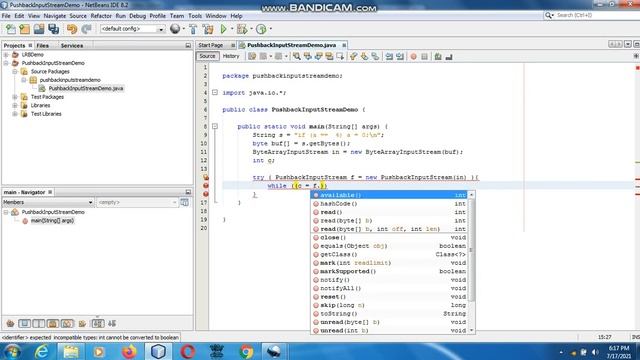Click Clean and Build Project broom icon

208,29
